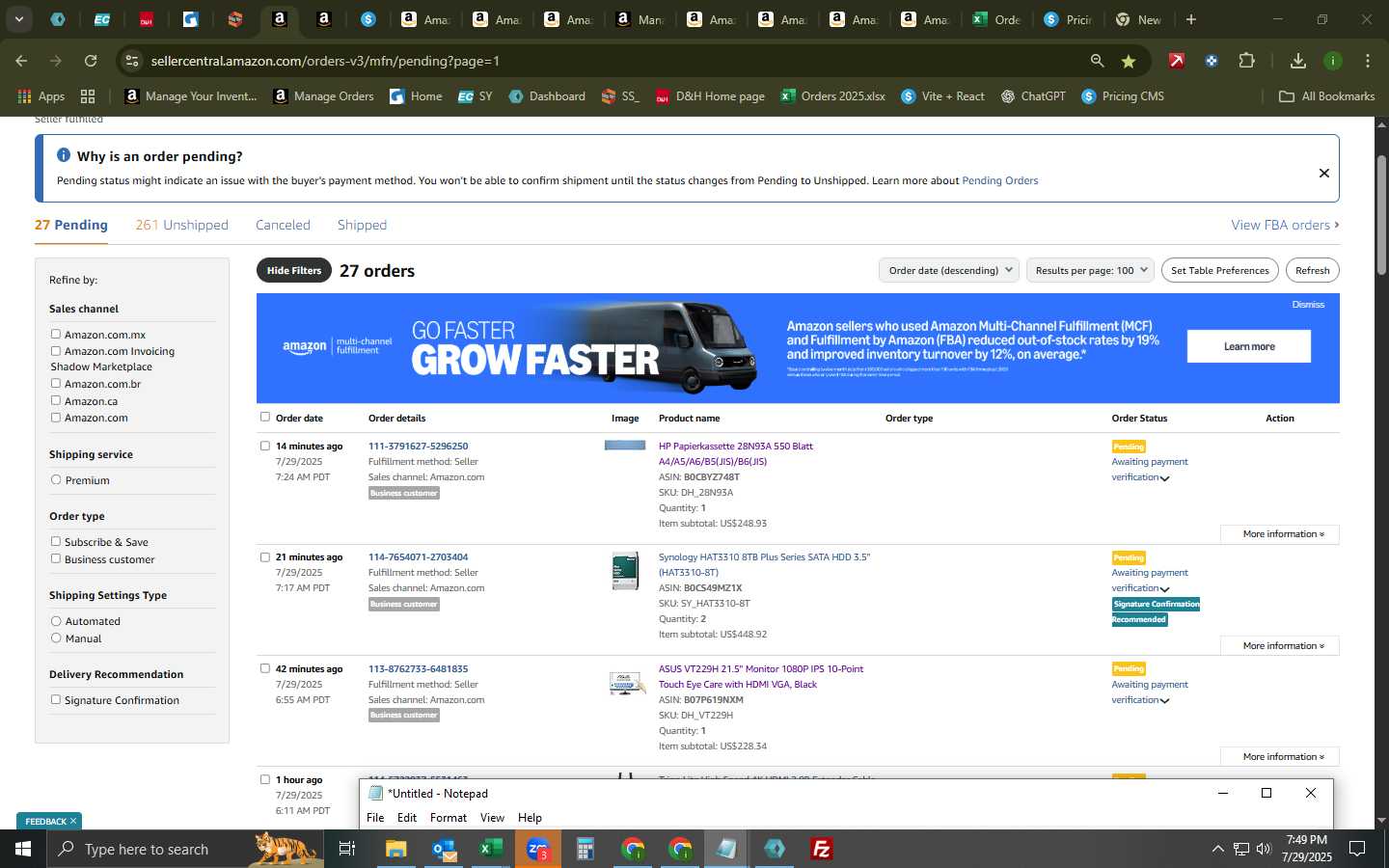Click the blue info icon beside 'Why is an order pending?'
Screen dimensions: 1389x868
64,155
